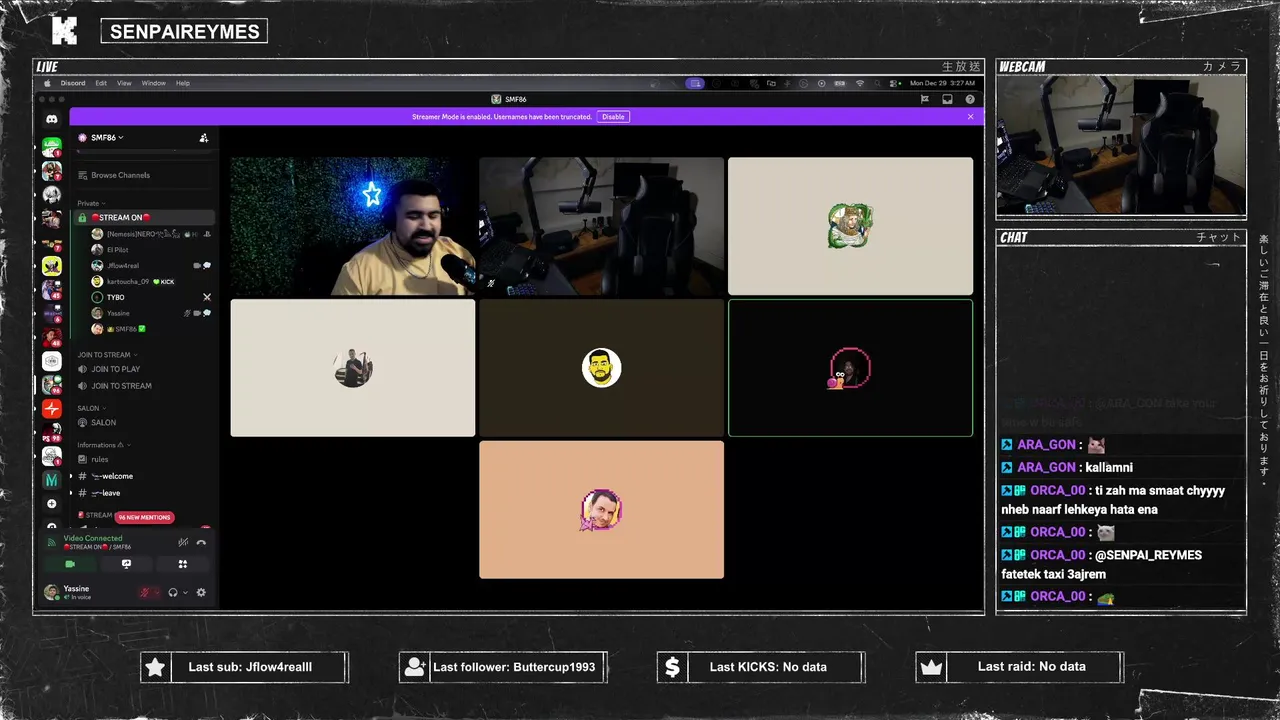This screenshot has height=720, width=1280.
Task: Click SMF86 user in voice list
Action: click(151, 329)
